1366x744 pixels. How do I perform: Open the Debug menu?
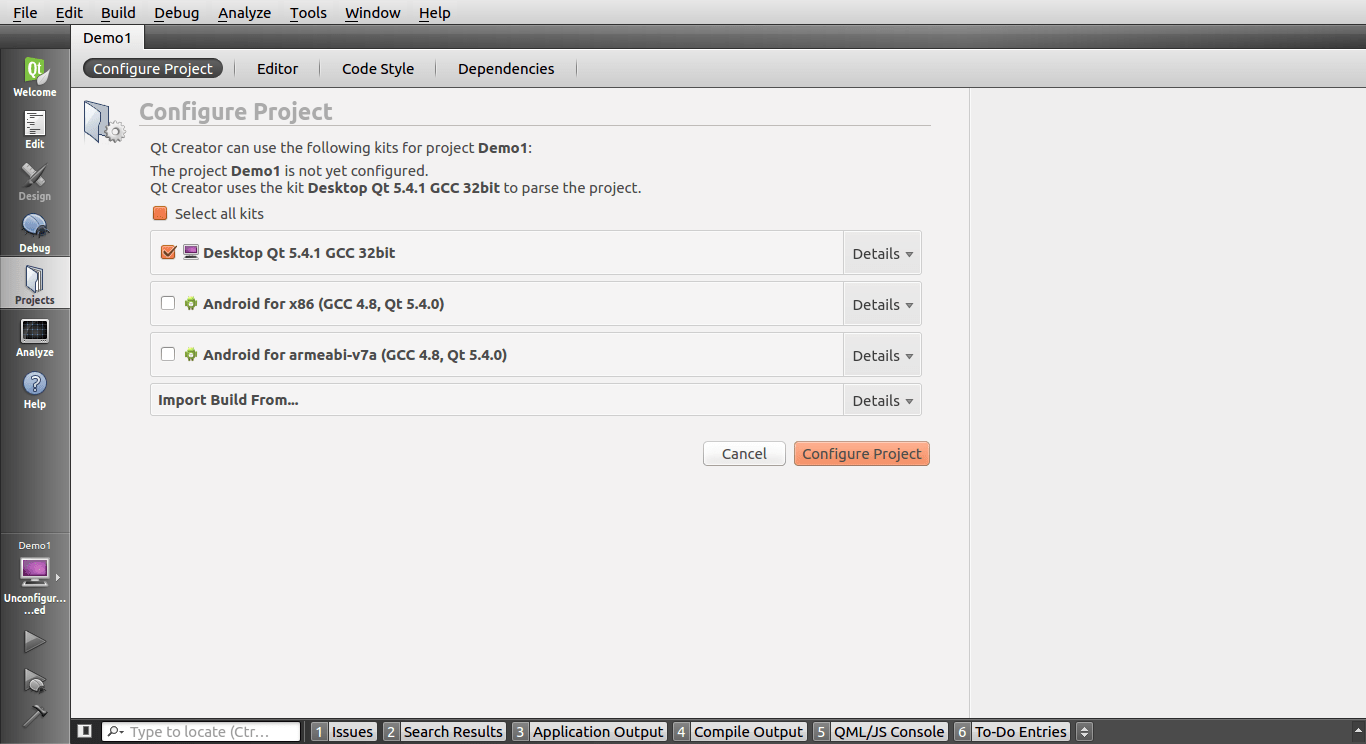[x=177, y=13]
